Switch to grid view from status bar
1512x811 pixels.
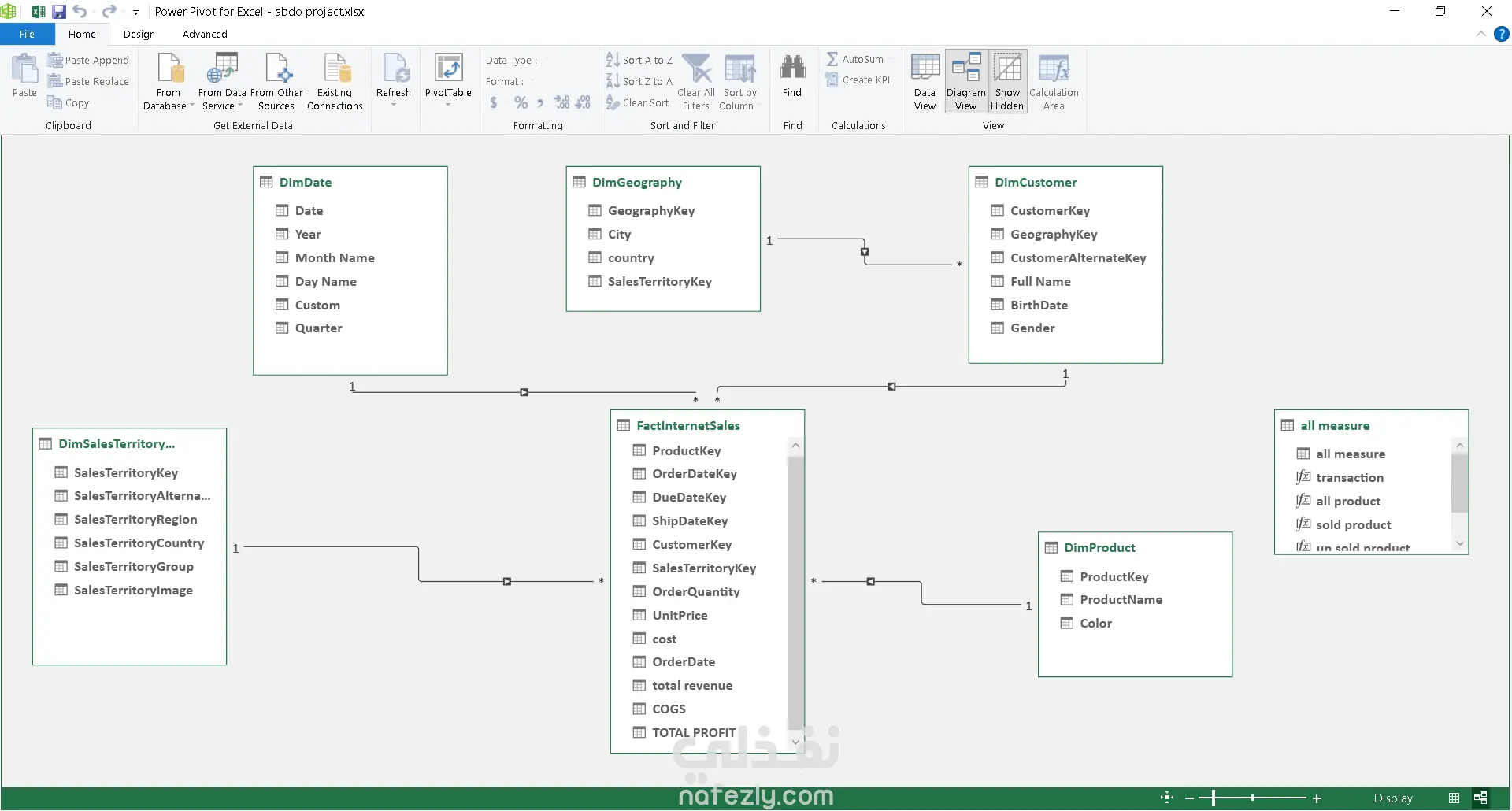coord(1454,798)
